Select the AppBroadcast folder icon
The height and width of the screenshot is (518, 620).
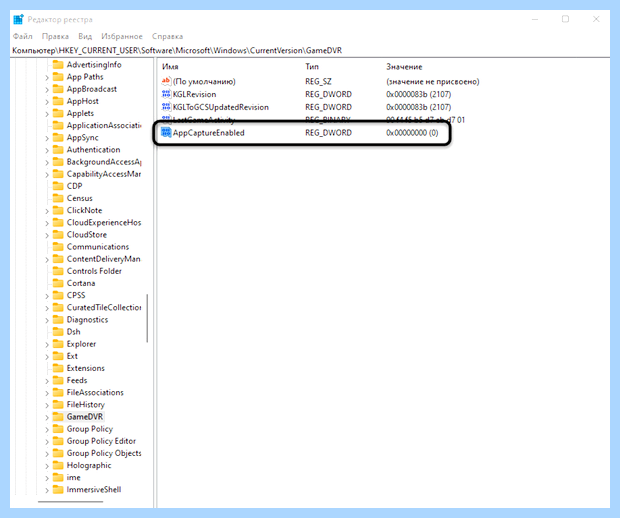(58, 89)
